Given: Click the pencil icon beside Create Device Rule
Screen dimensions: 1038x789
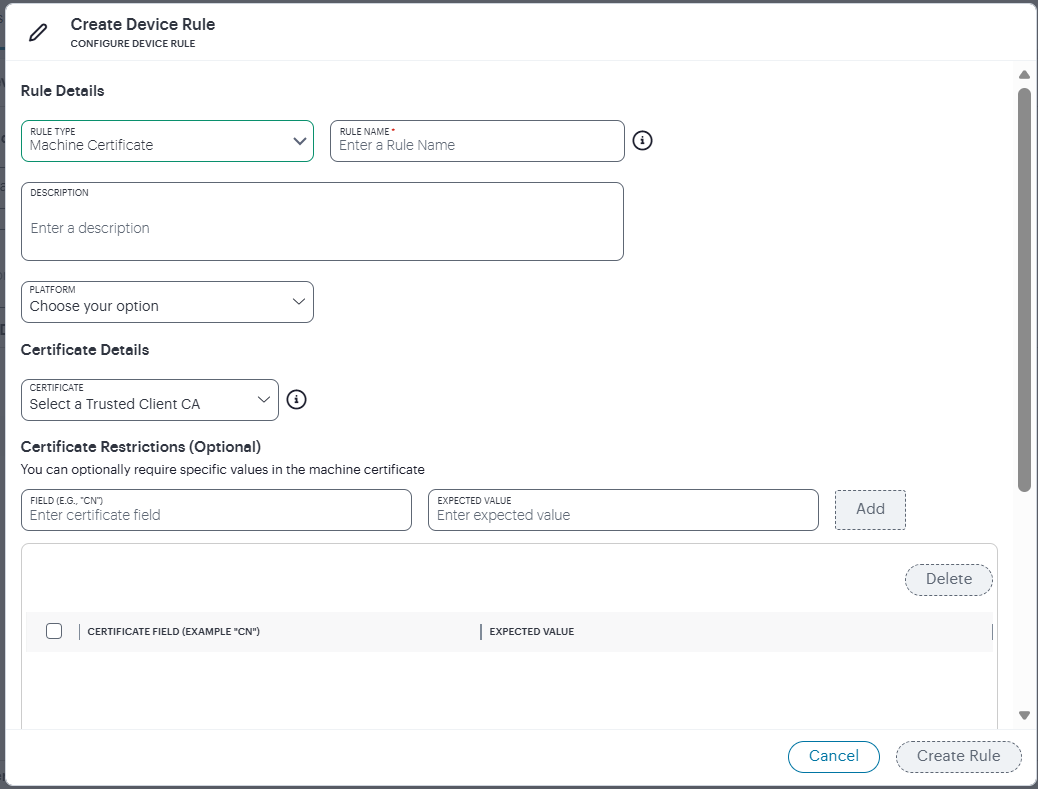Looking at the screenshot, I should pos(38,32).
